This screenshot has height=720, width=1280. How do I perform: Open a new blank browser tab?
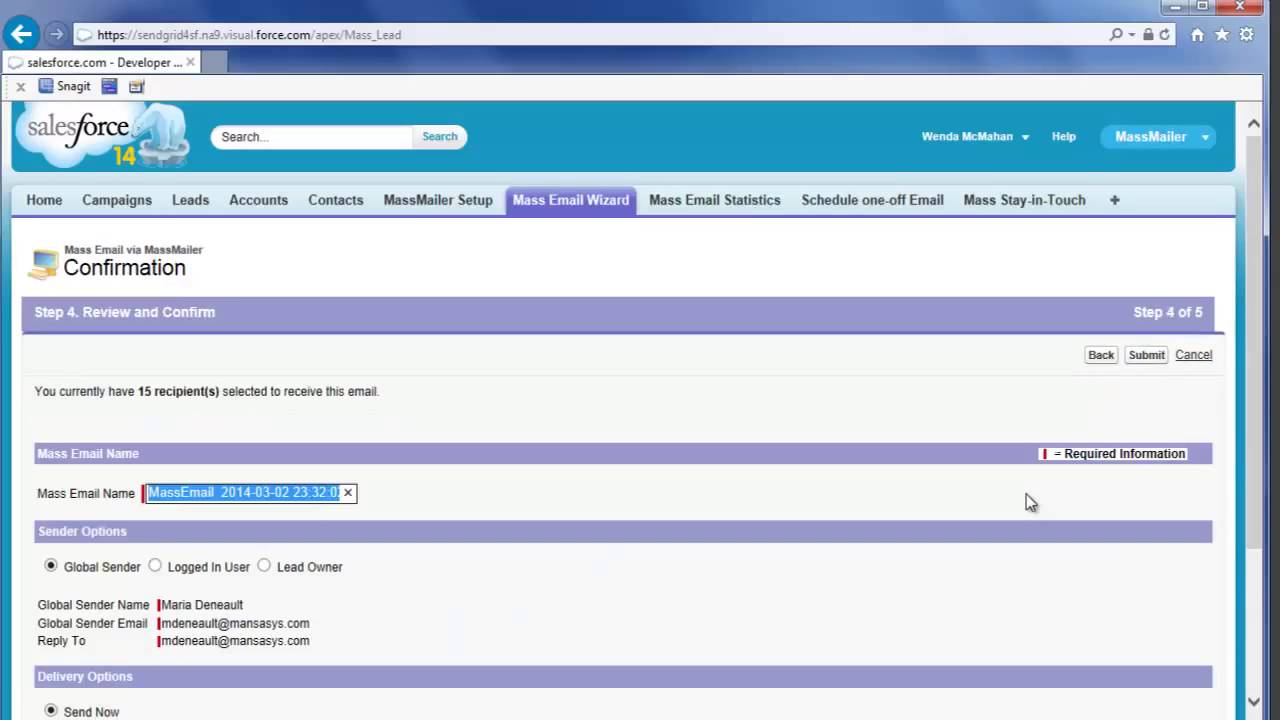[x=214, y=62]
